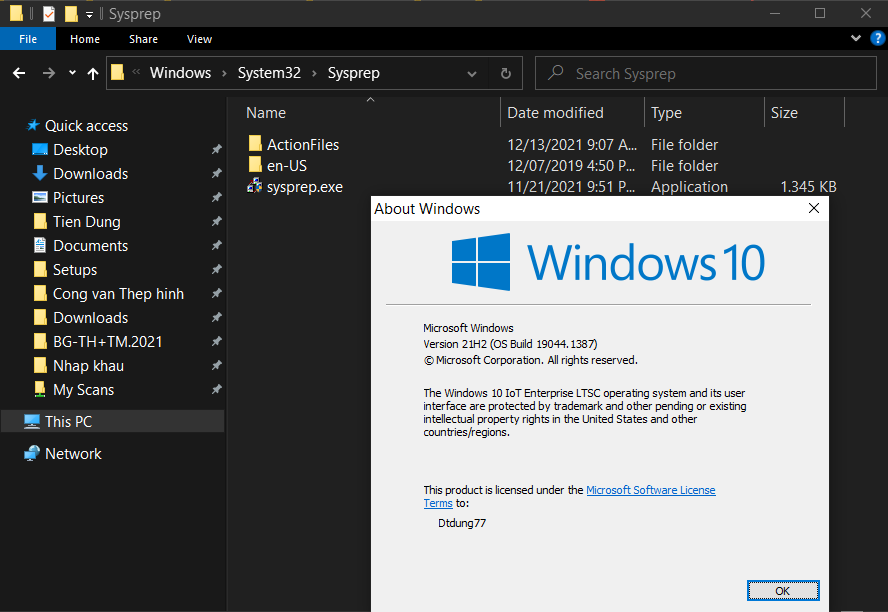Expand the address bar history dropdown
The image size is (888, 612).
[472, 74]
